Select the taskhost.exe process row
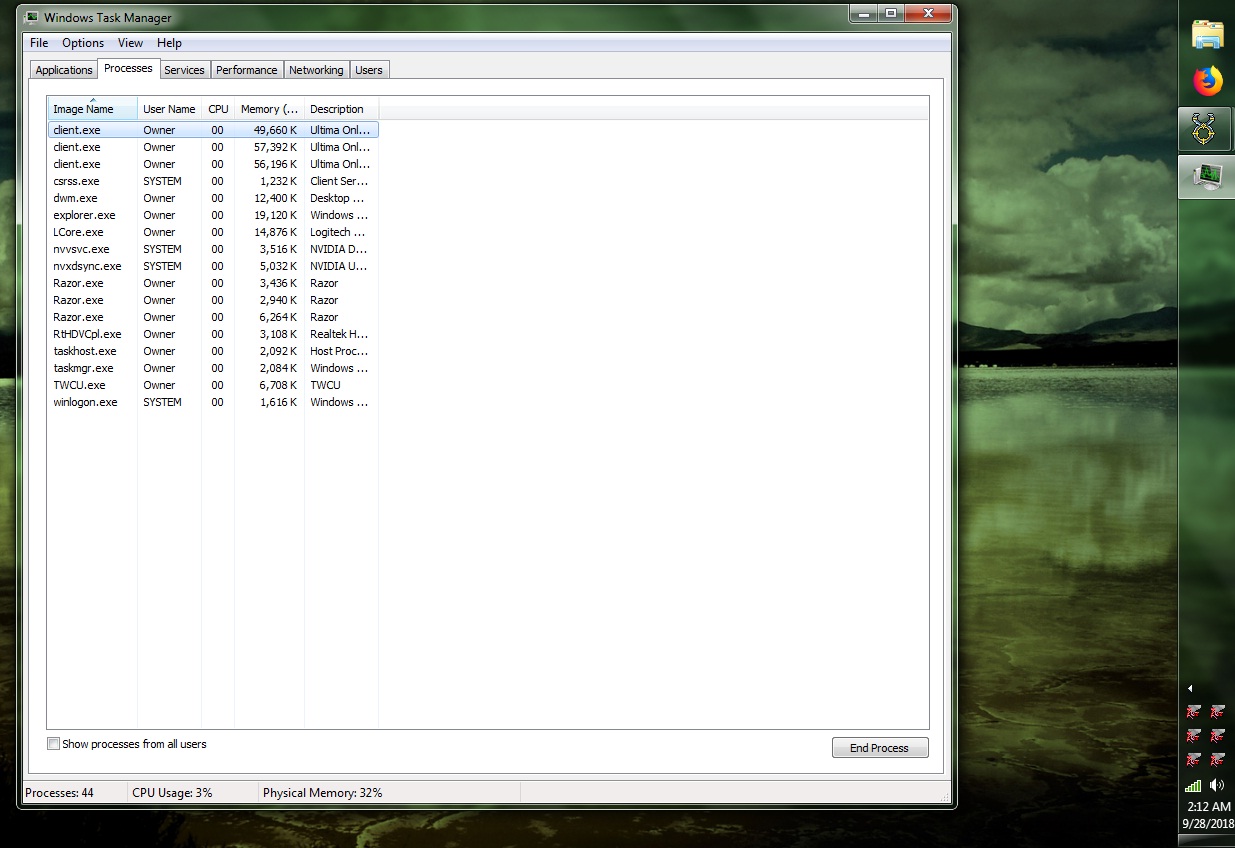1235x848 pixels. [213, 351]
